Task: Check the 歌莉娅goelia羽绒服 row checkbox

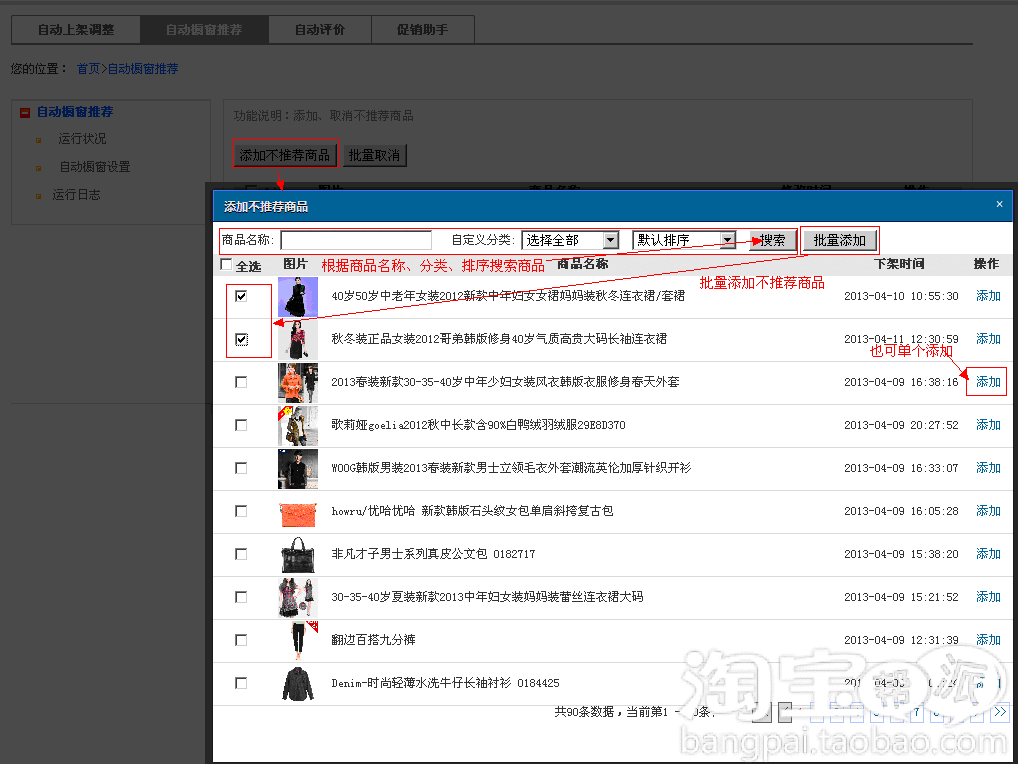Action: tap(241, 425)
